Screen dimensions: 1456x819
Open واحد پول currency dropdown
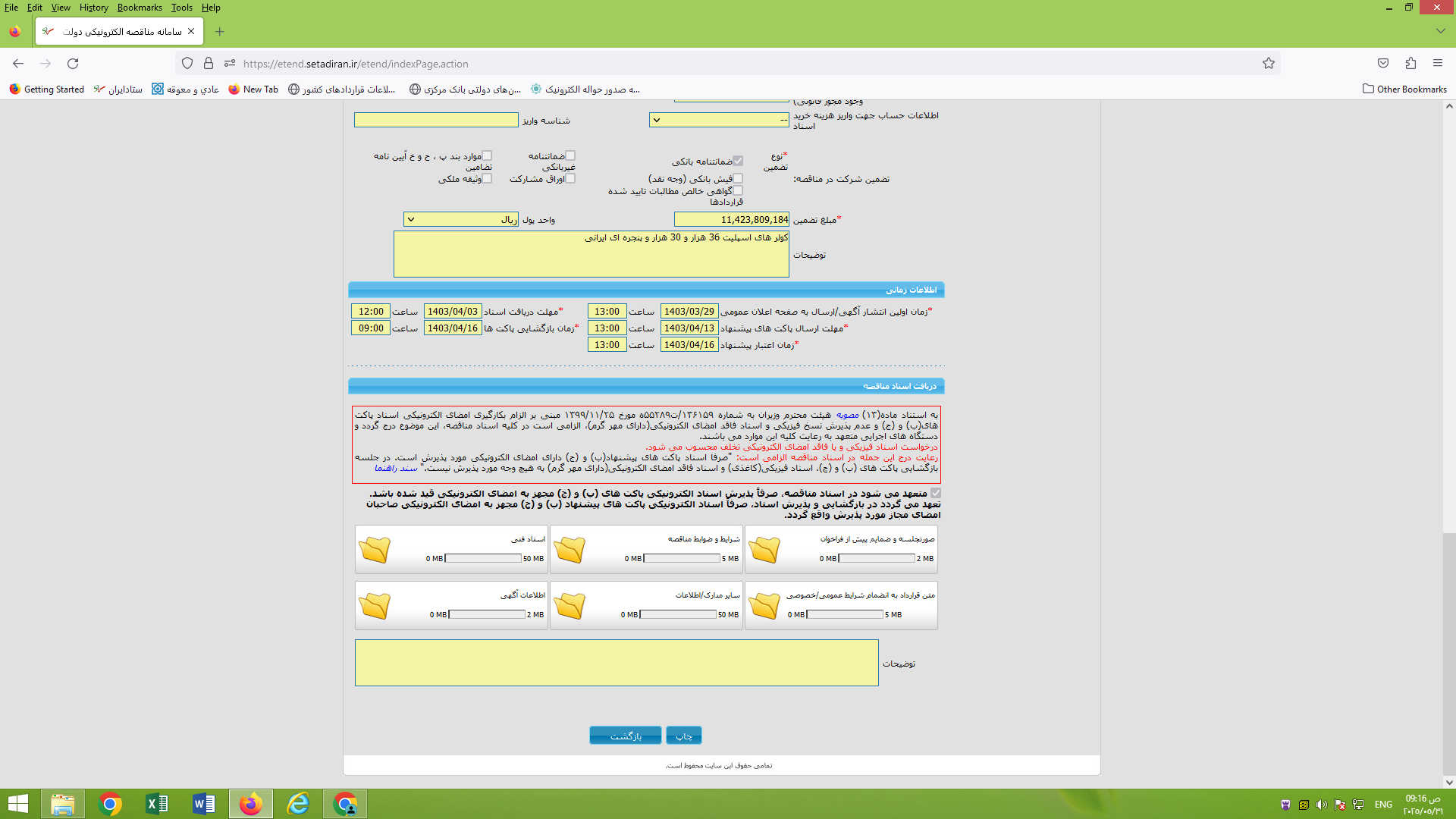click(x=461, y=219)
